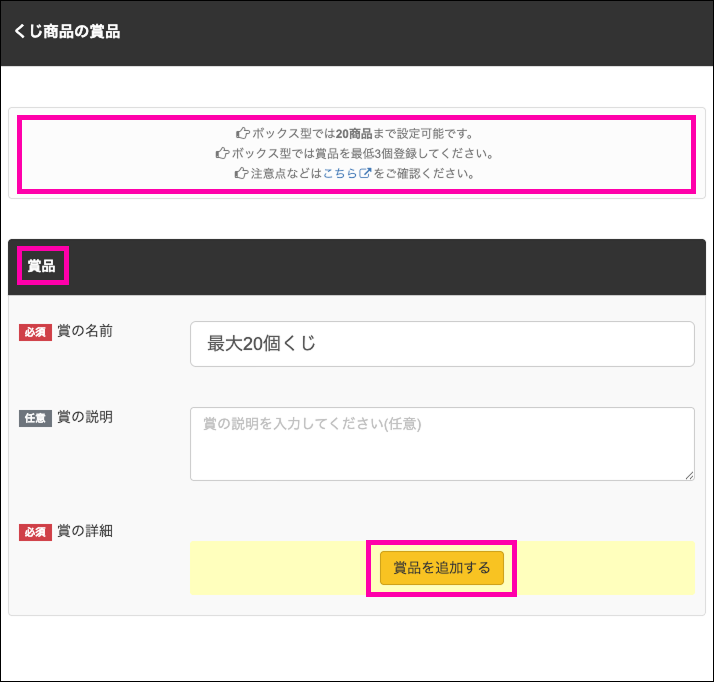The image size is (714, 682).
Task: Grab the resize handle of 賞の説明 textarea
Action: tap(689, 475)
